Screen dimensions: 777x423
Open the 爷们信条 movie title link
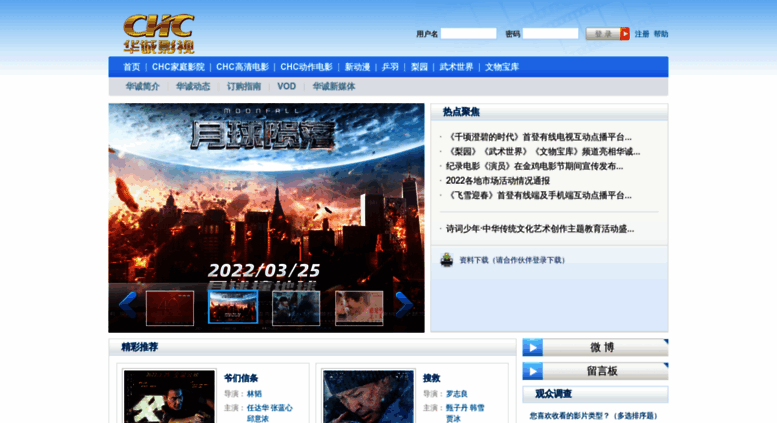click(x=241, y=378)
